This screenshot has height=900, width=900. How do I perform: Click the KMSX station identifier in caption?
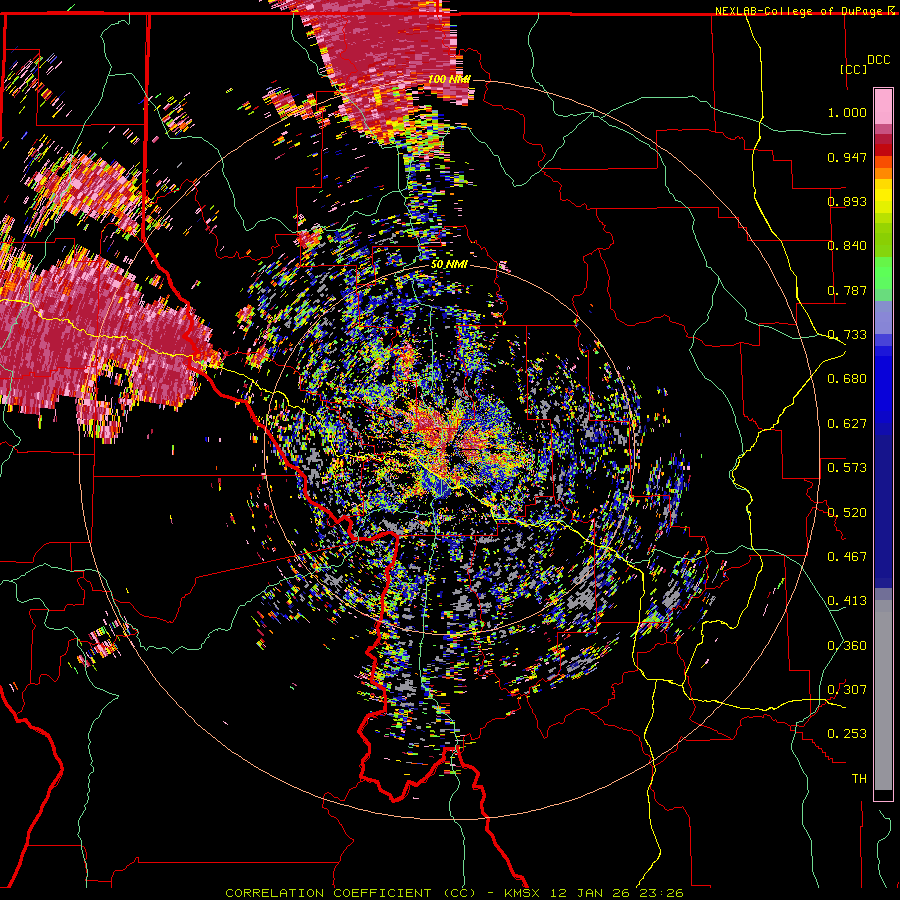point(522,893)
